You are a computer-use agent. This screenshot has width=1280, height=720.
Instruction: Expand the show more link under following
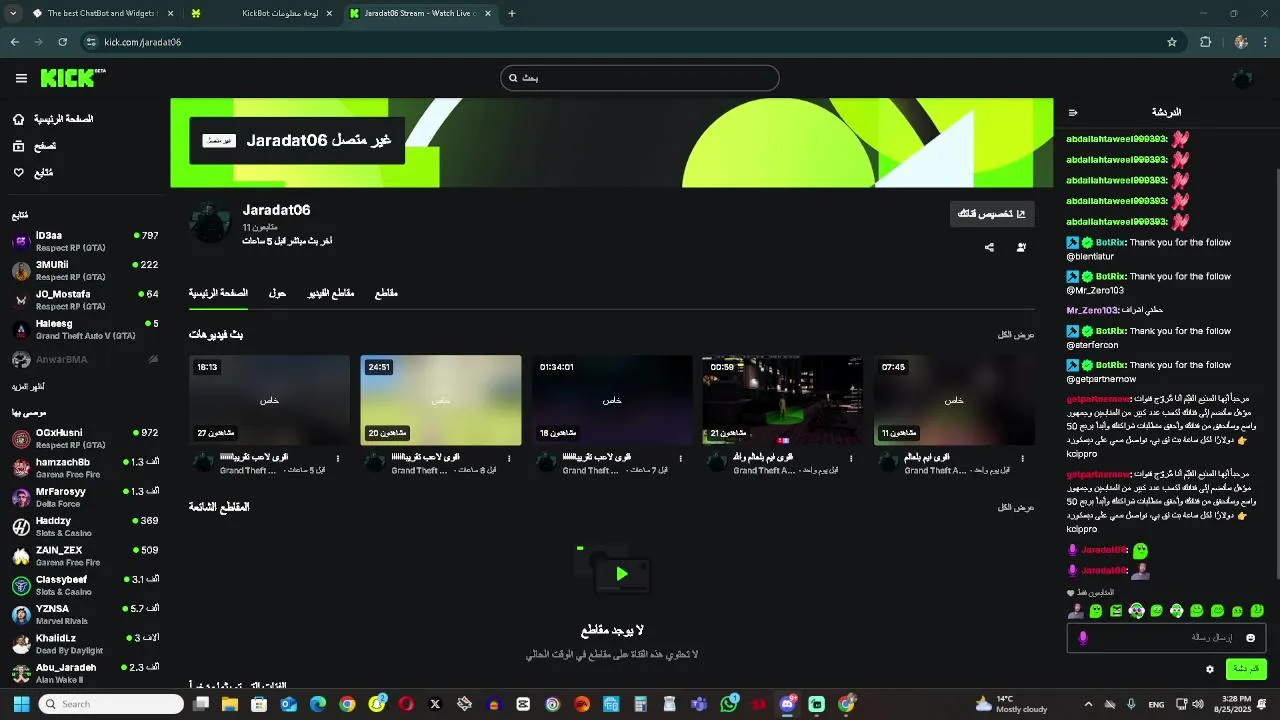click(x=28, y=386)
